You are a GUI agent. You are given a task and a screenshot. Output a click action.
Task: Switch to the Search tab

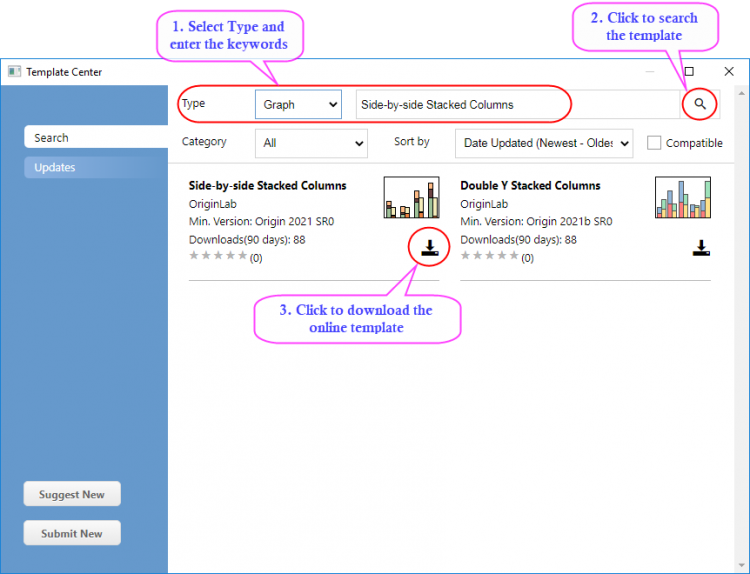click(x=95, y=138)
